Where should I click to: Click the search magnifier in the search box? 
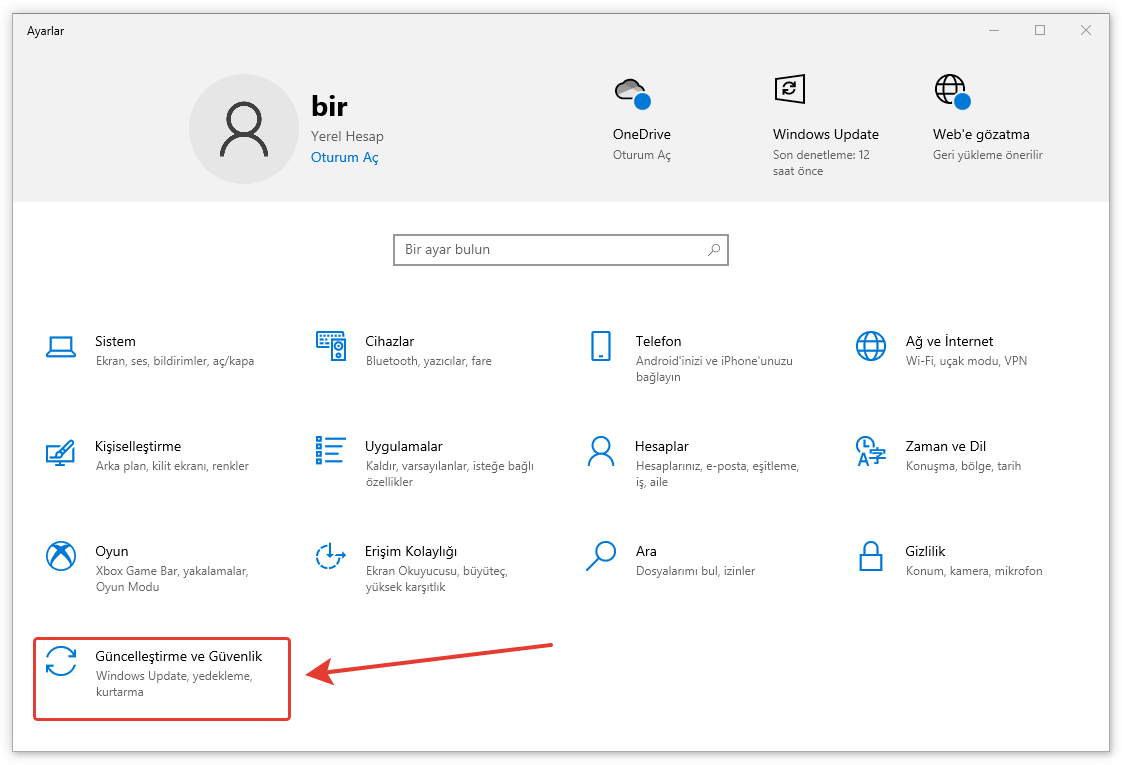714,250
